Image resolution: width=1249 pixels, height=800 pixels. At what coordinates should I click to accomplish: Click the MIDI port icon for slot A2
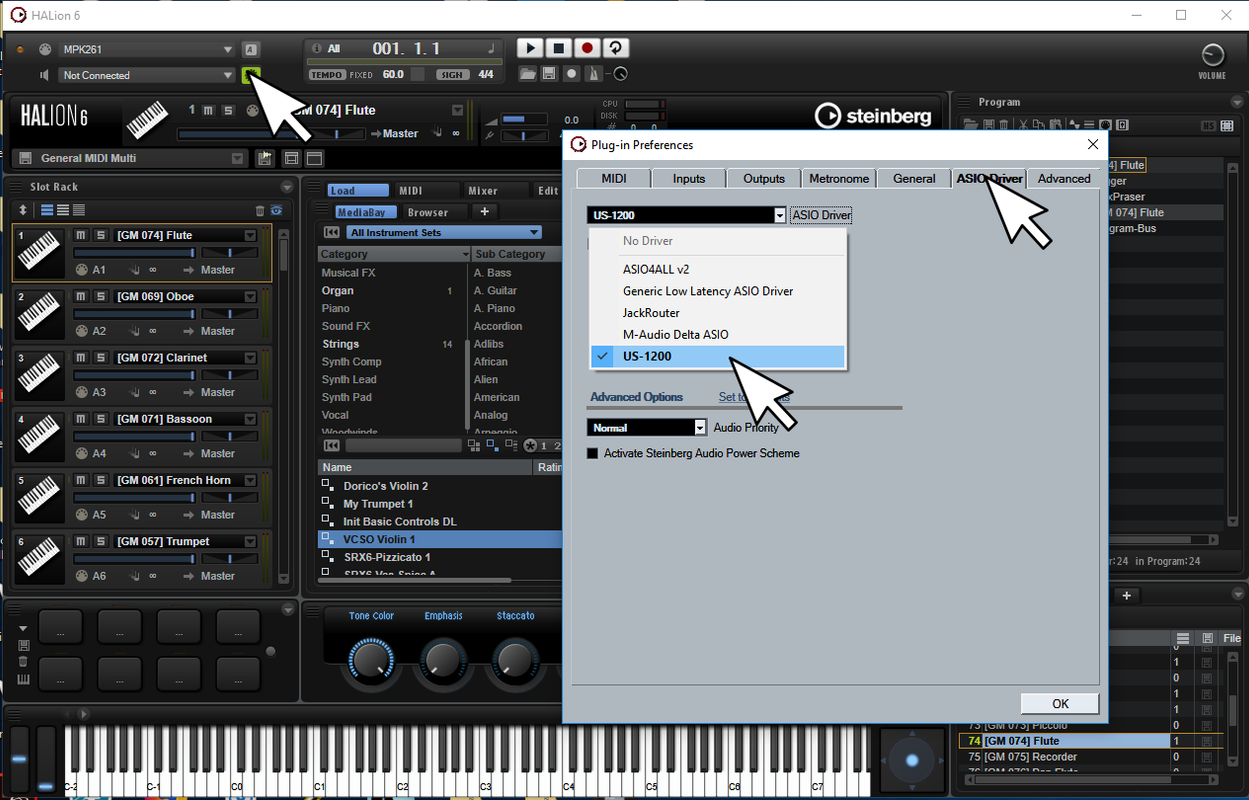pos(82,331)
